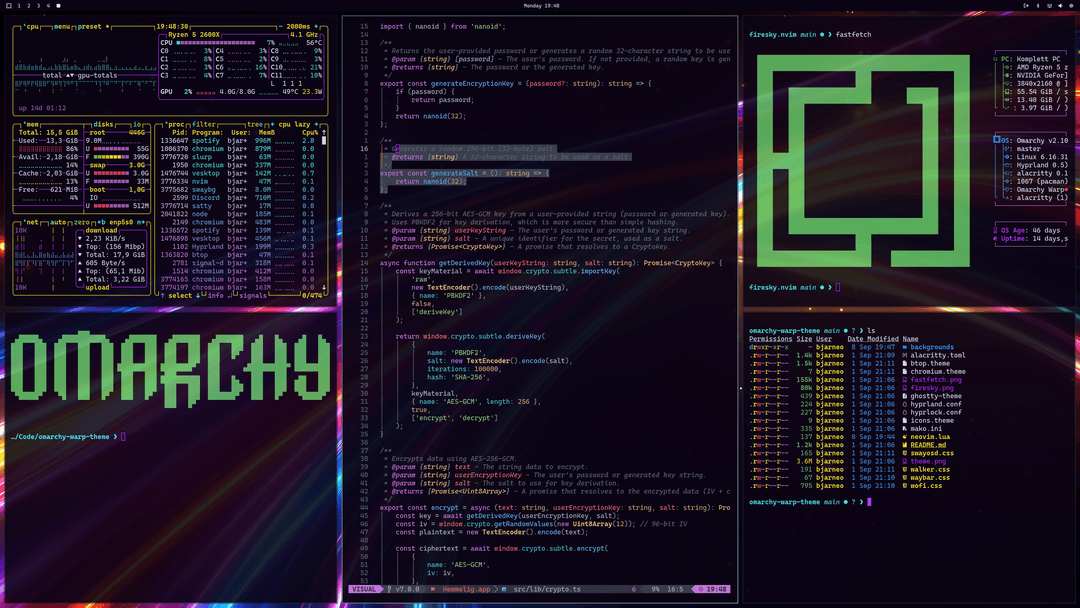Screen dimensions: 1080x608
Task: Expand the 'preset' selector in btop header
Action: 88,27
